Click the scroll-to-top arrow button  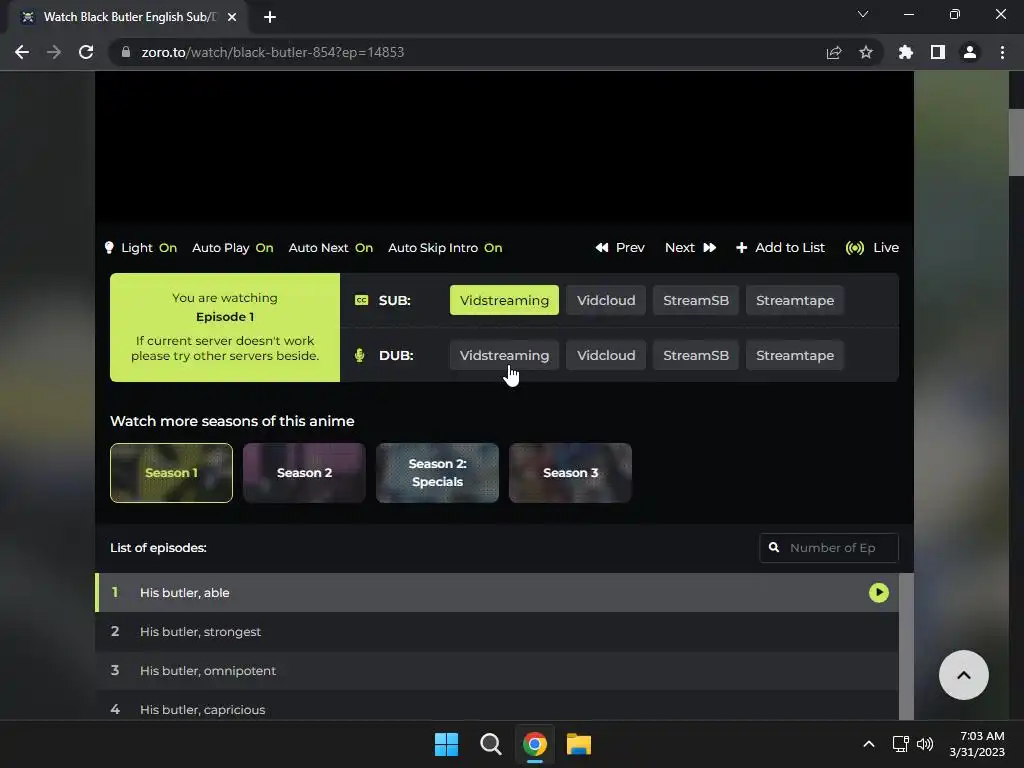tap(963, 675)
